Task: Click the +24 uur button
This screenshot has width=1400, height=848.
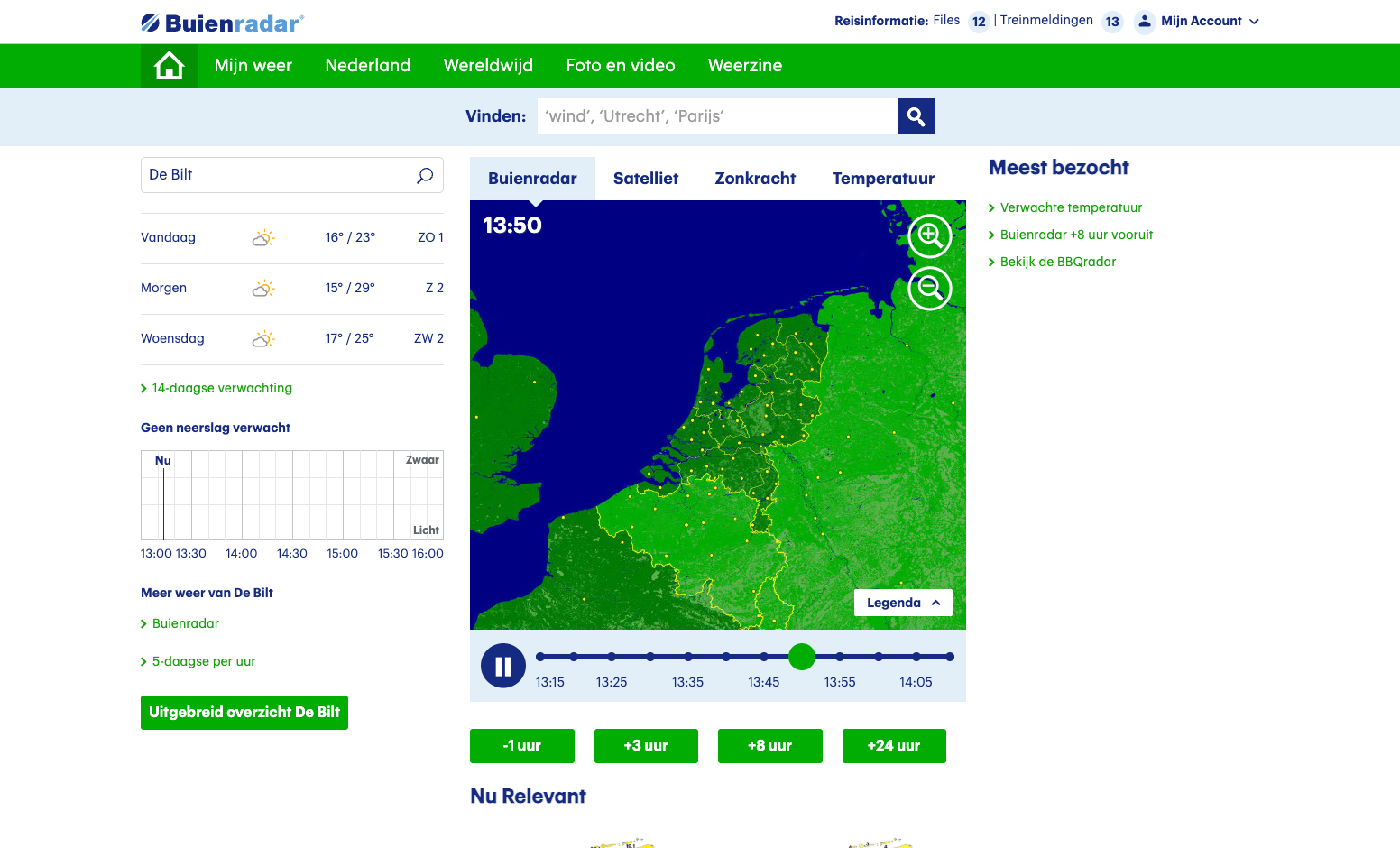Action: click(894, 746)
